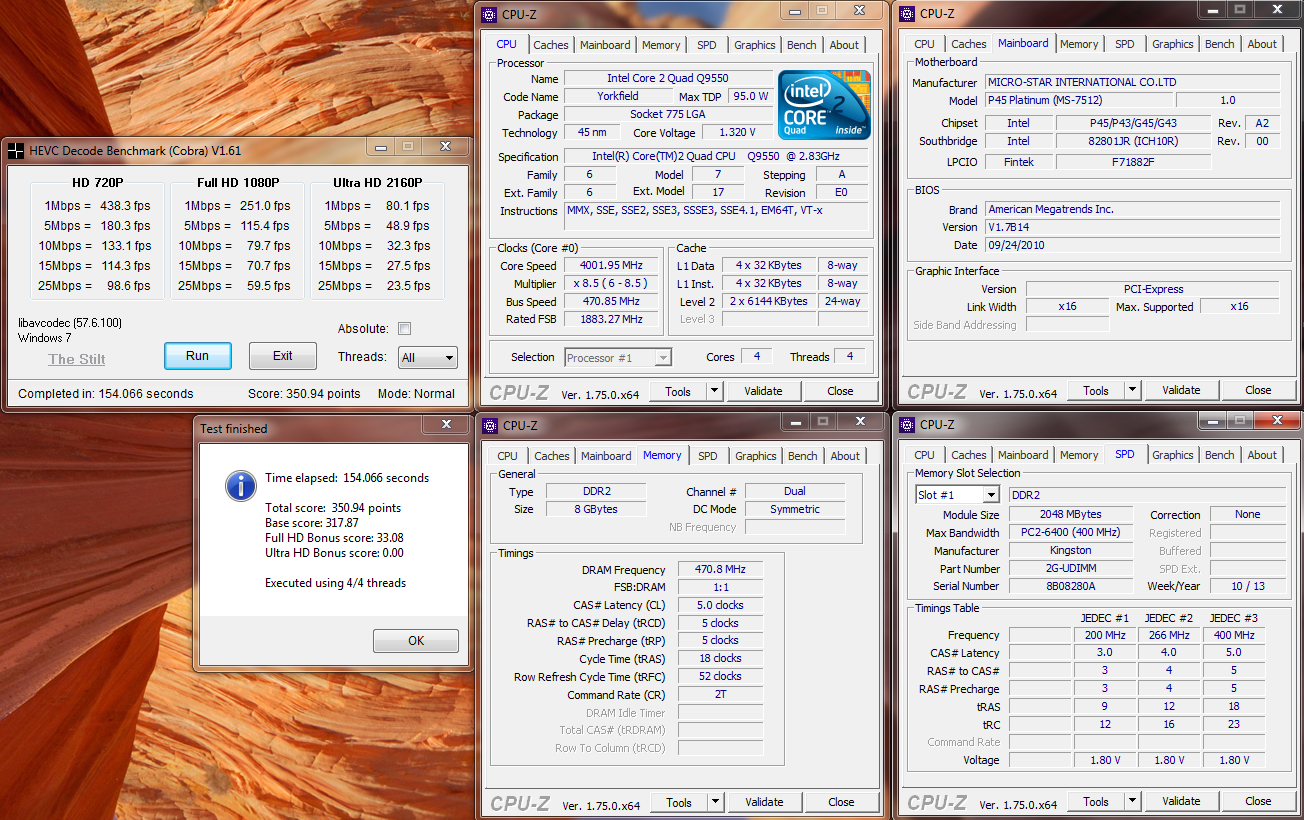
Task: Start the HEVC benchmark with Run
Action: (198, 356)
